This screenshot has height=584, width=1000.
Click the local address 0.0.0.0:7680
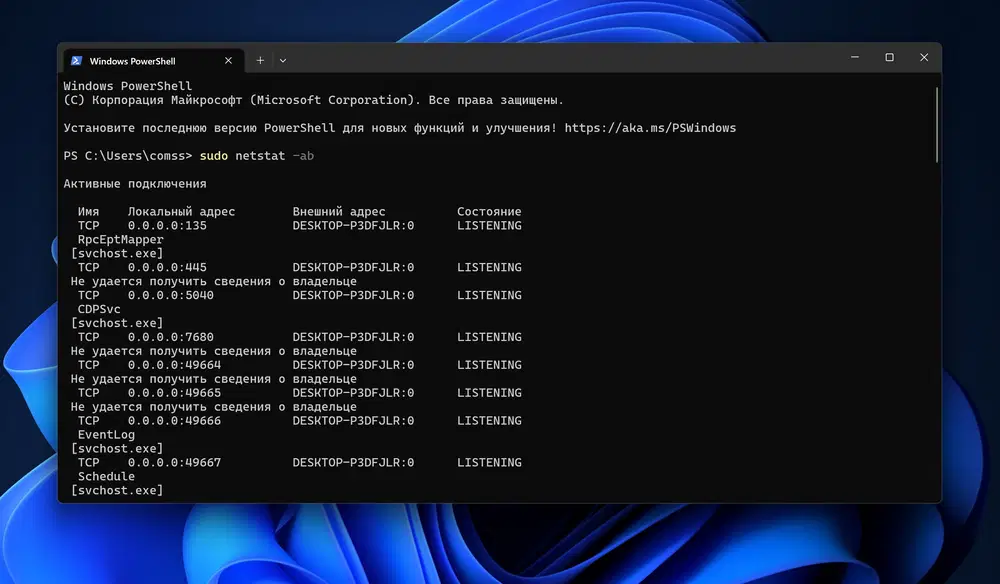click(170, 337)
